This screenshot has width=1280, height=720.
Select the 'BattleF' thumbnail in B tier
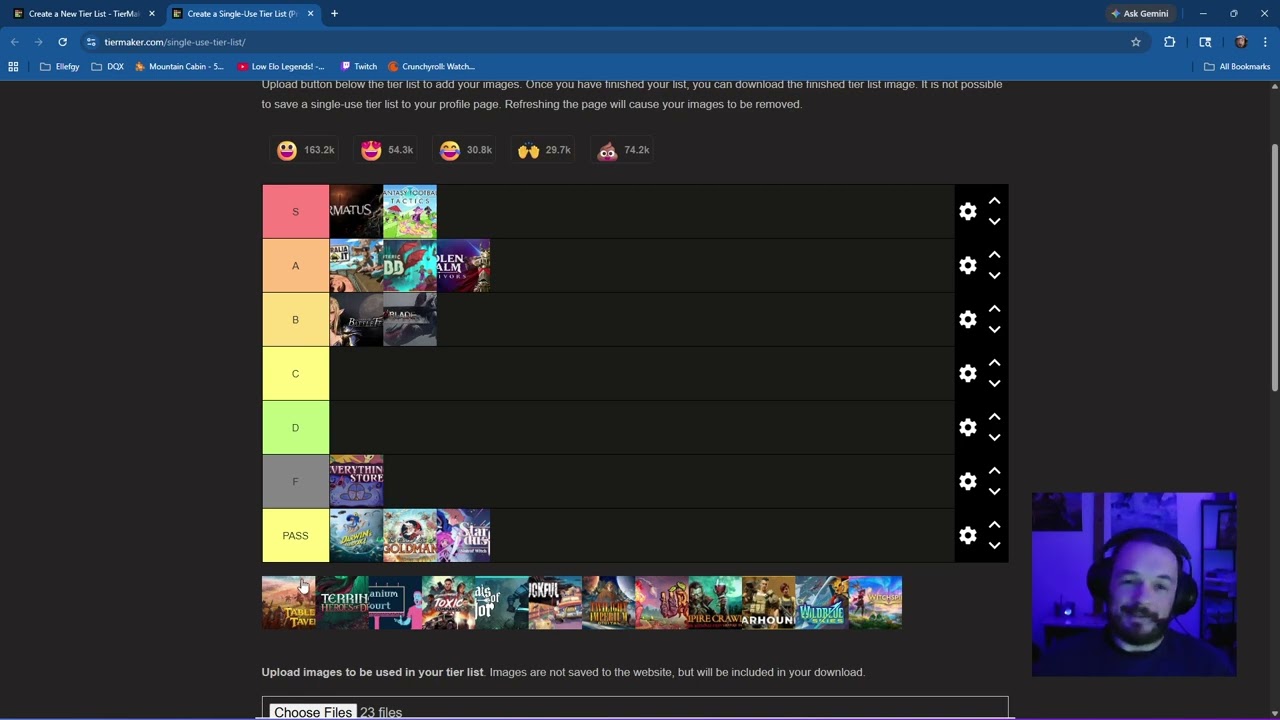tap(356, 319)
